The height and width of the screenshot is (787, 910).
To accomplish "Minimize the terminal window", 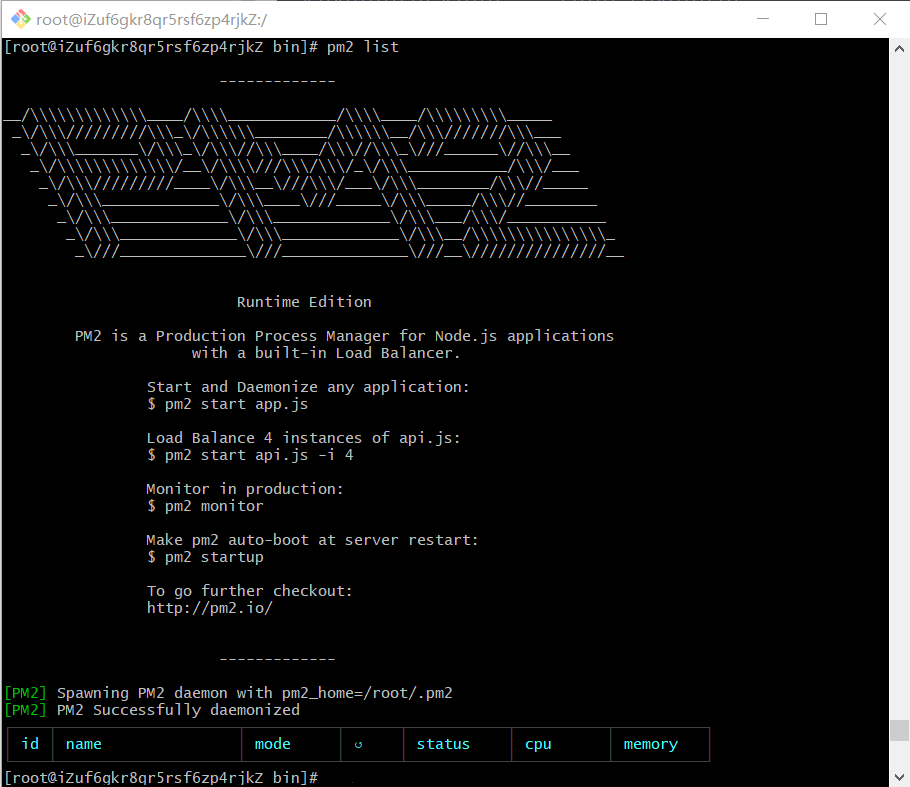I will (763, 19).
